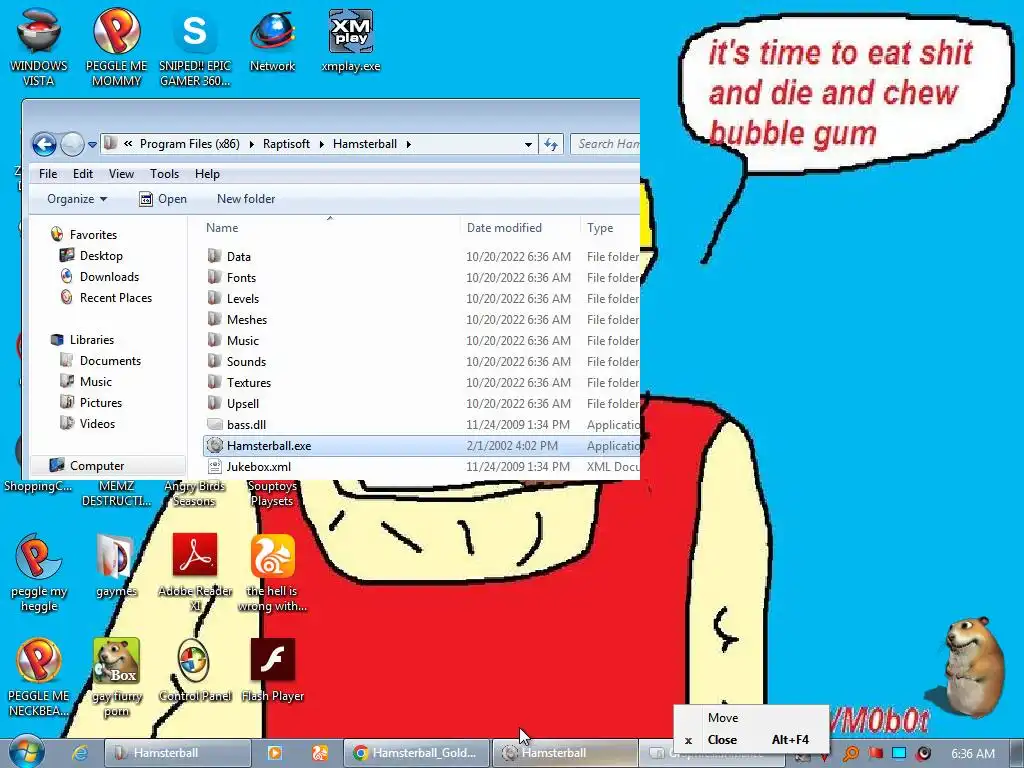Expand the chevron after Raptisoft in breadcrumb

click(x=321, y=144)
